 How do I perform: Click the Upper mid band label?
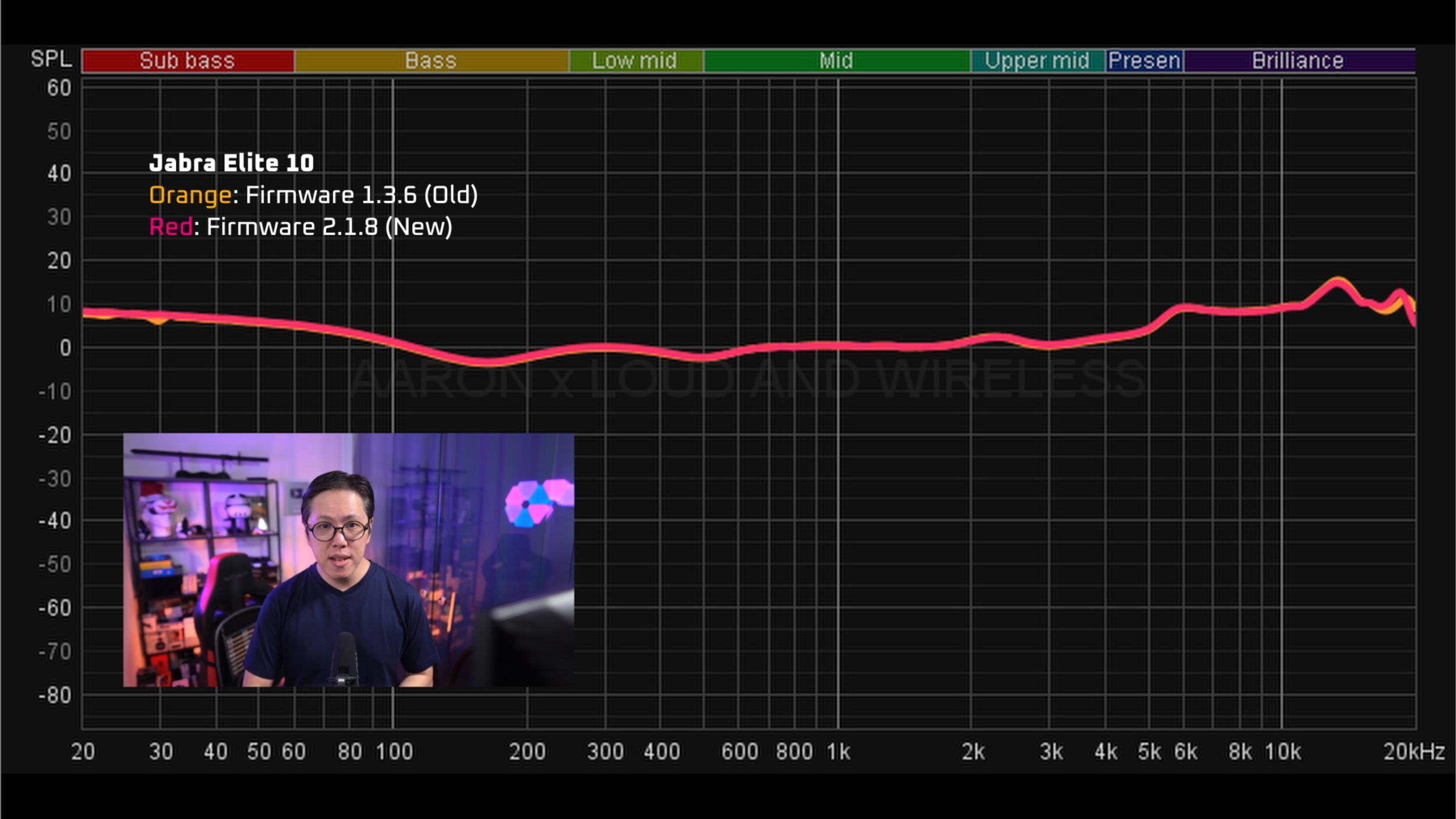click(x=1037, y=61)
